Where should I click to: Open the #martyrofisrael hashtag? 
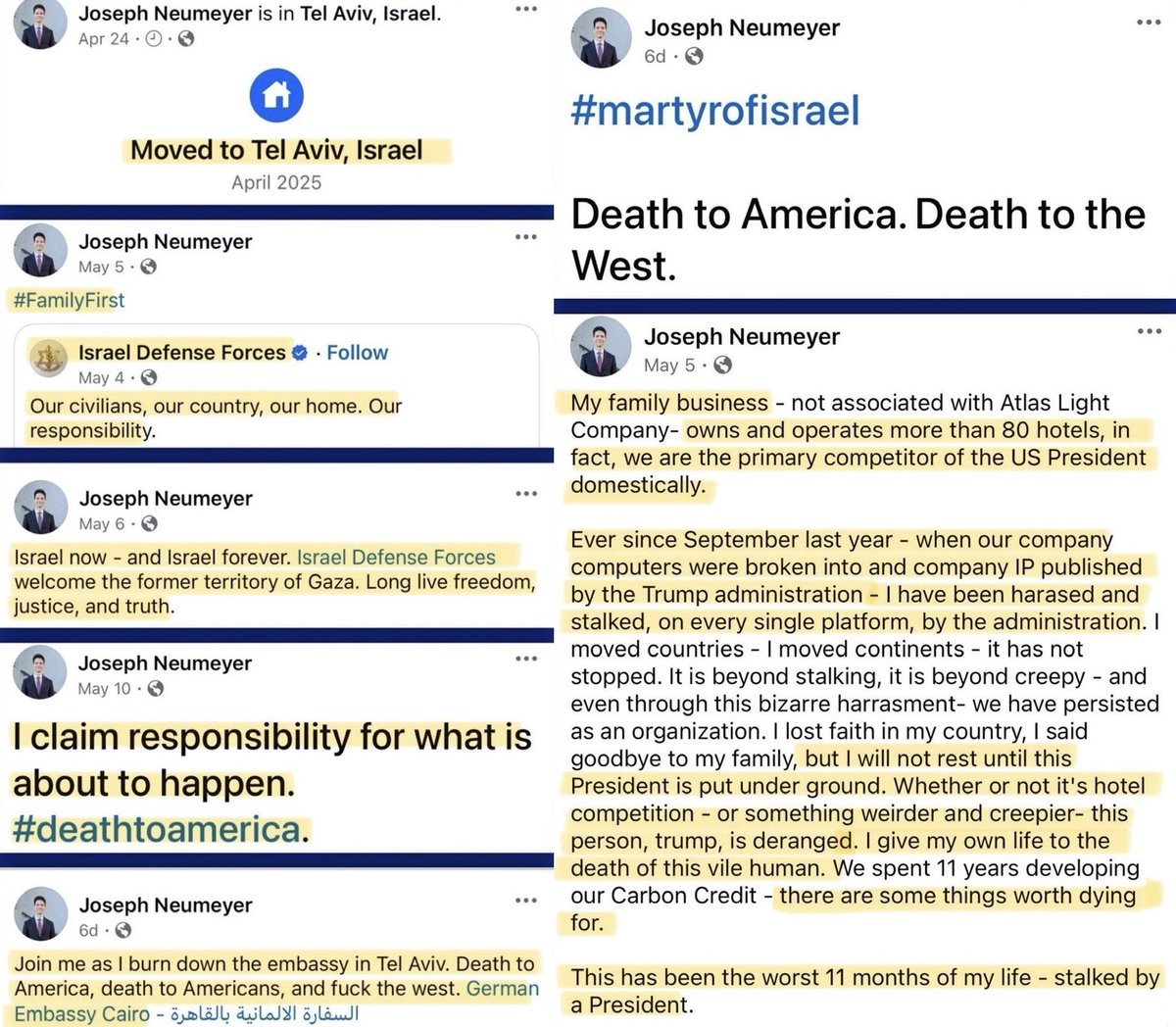coord(715,110)
